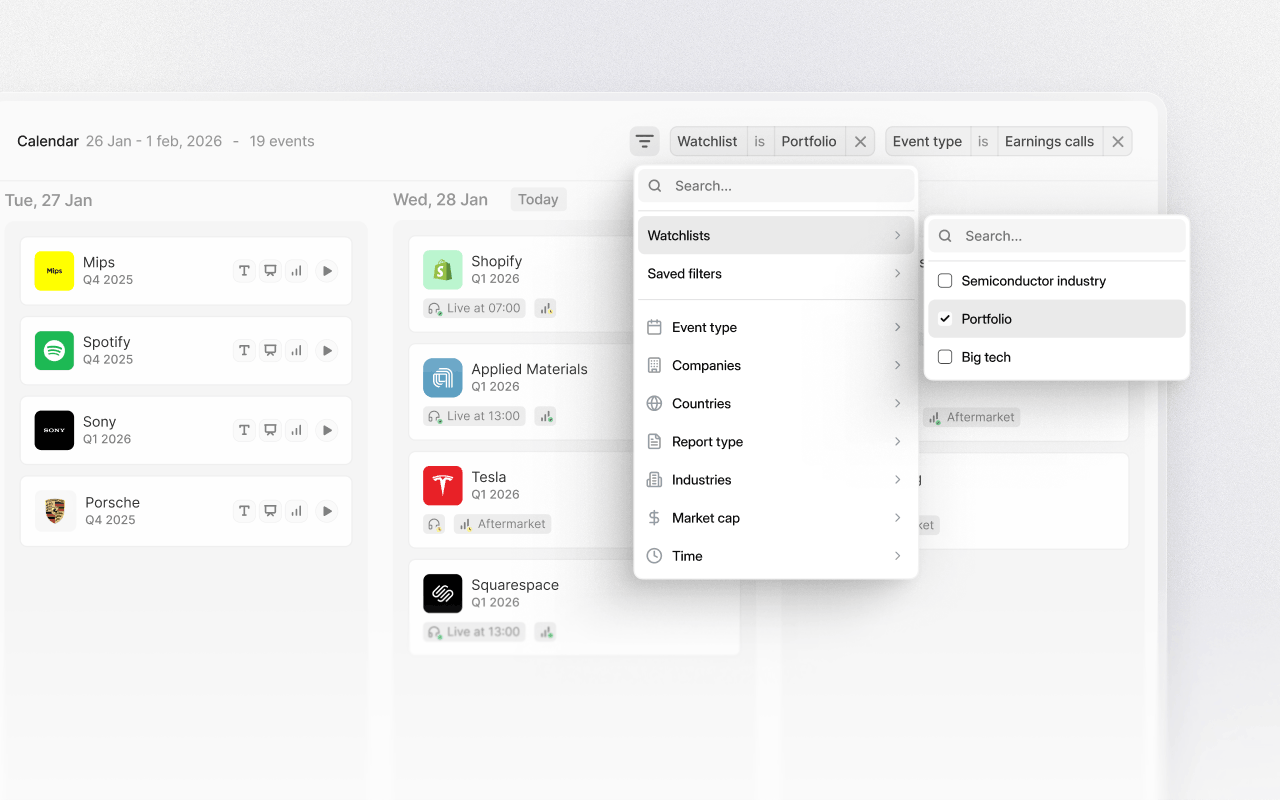This screenshot has height=800, width=1280.
Task: Click the chart badge on Shopify card
Action: 545,308
